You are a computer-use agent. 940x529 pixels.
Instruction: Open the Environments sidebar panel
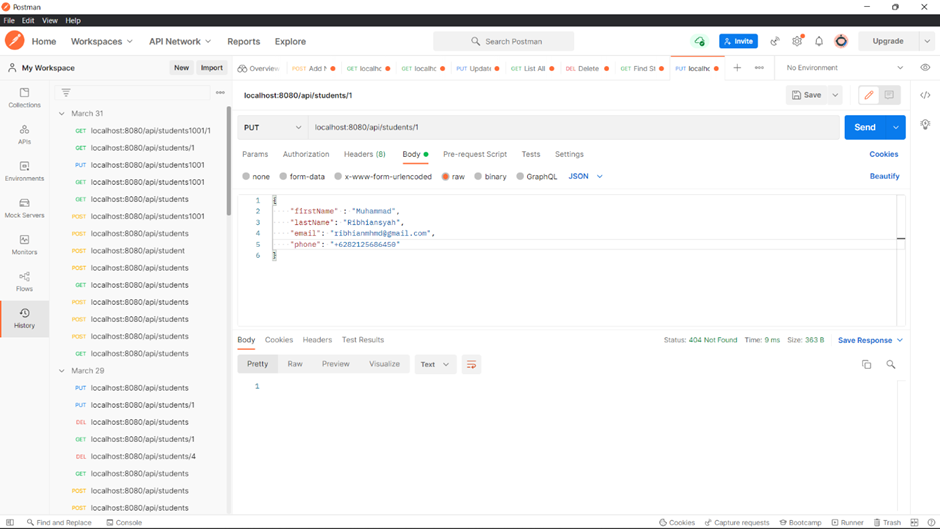[24, 171]
